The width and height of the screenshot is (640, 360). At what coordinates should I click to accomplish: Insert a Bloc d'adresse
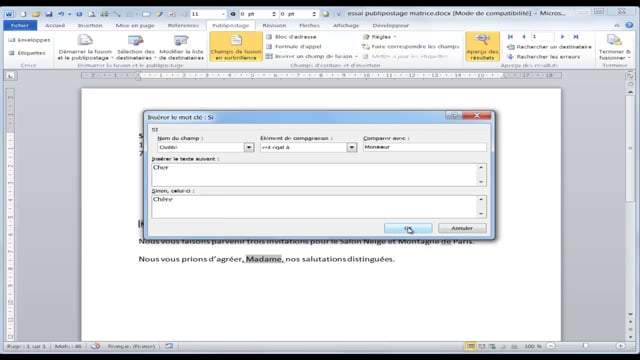pos(291,37)
